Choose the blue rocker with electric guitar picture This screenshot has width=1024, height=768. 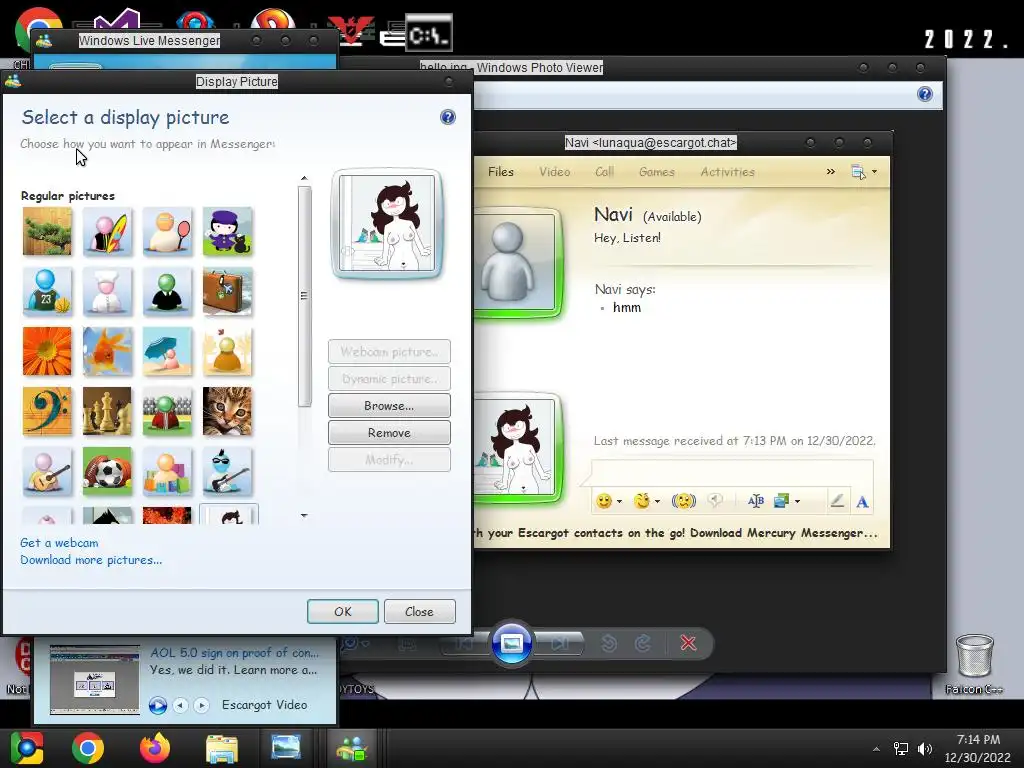pos(227,472)
